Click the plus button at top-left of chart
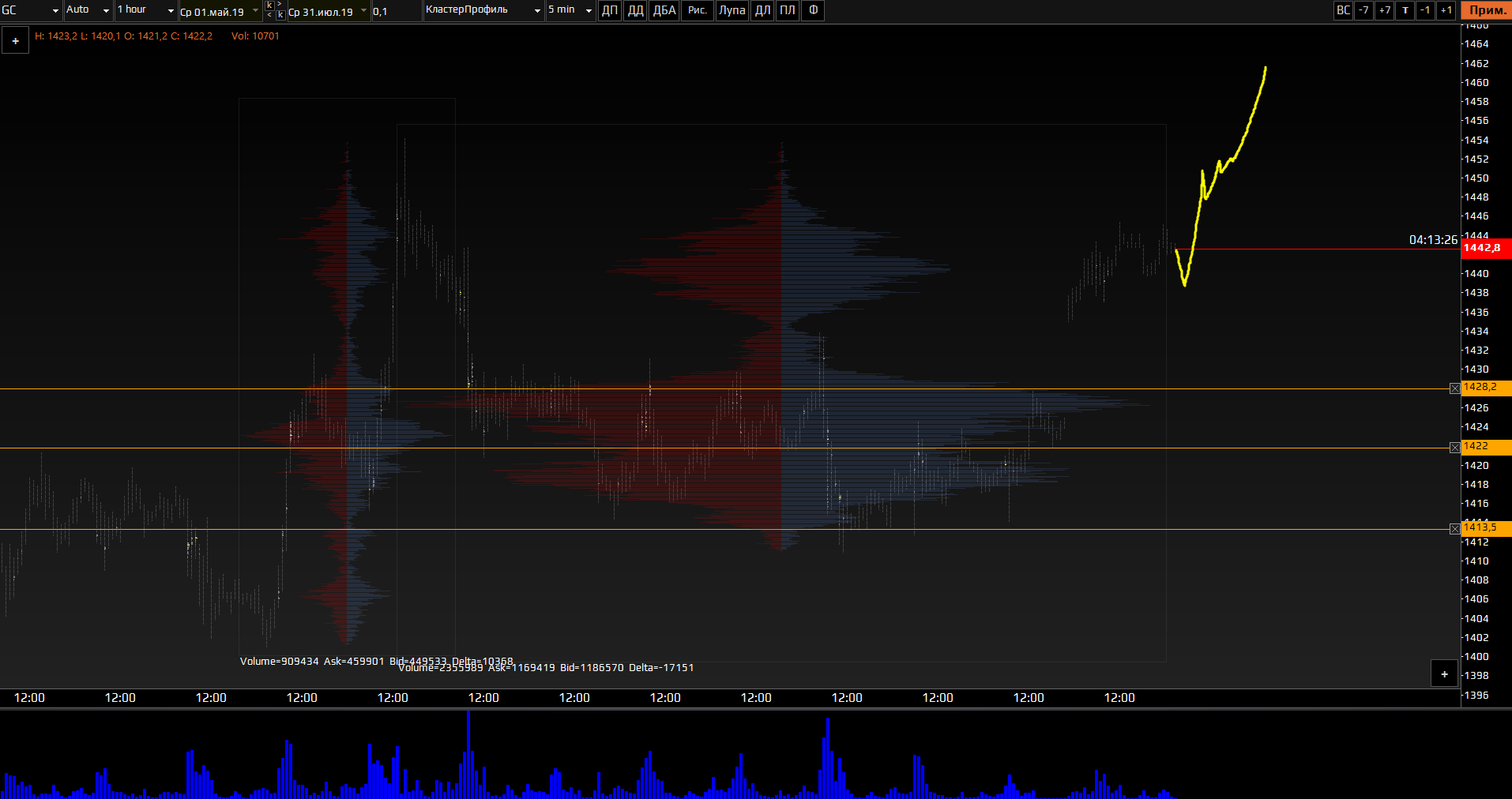 15,41
